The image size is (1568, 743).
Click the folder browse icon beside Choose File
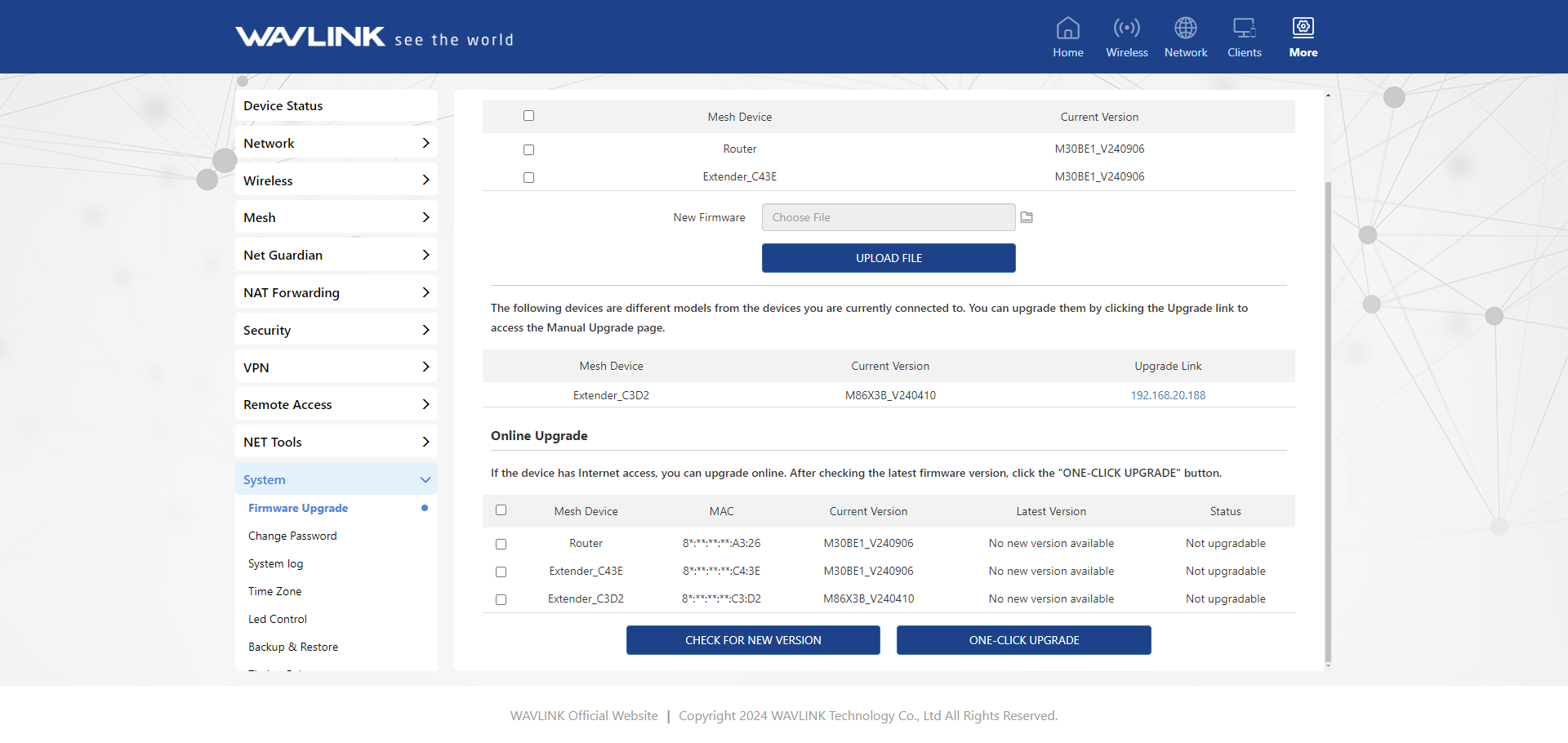tap(1027, 217)
